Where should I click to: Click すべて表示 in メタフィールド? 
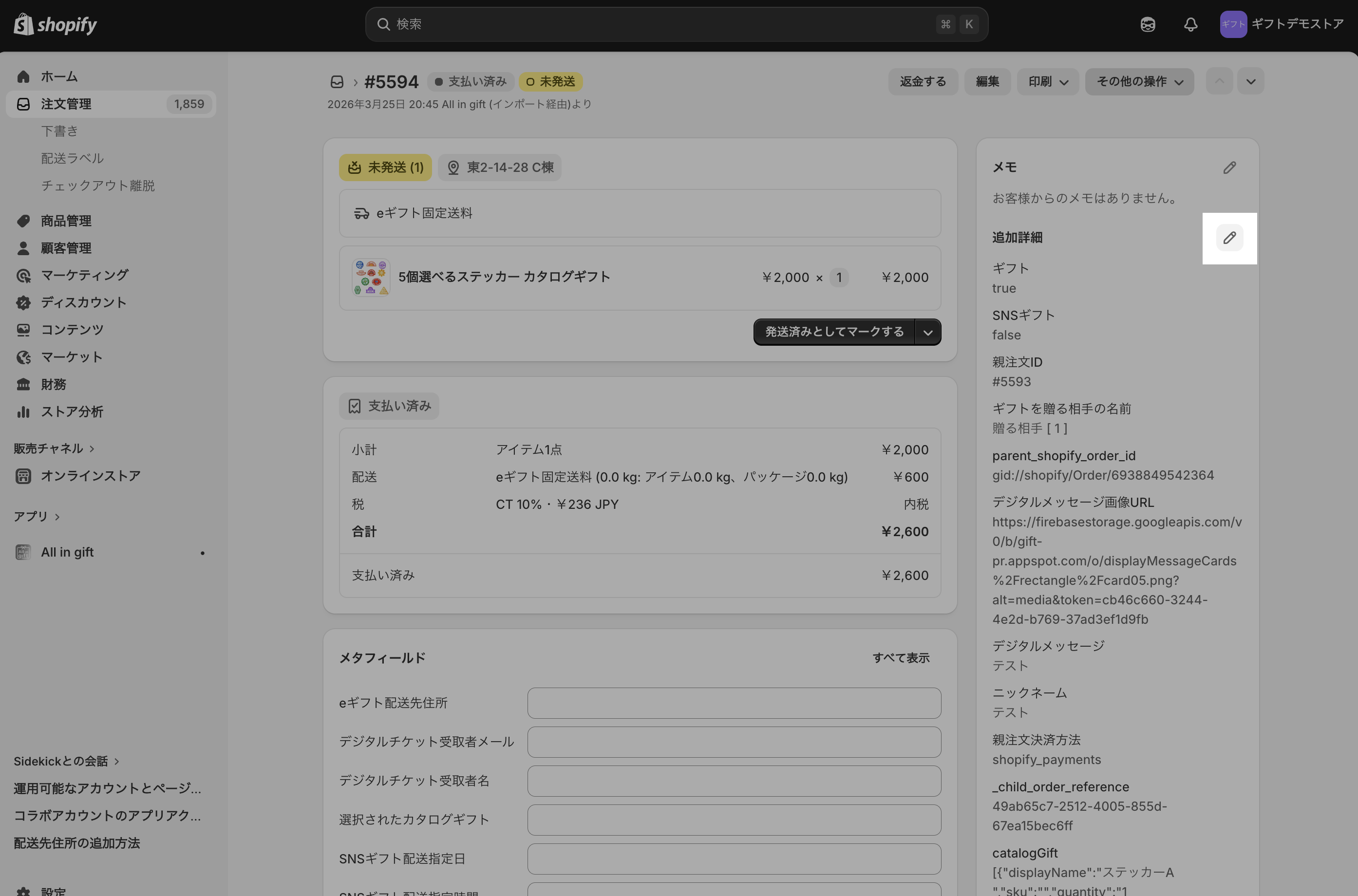(900, 658)
